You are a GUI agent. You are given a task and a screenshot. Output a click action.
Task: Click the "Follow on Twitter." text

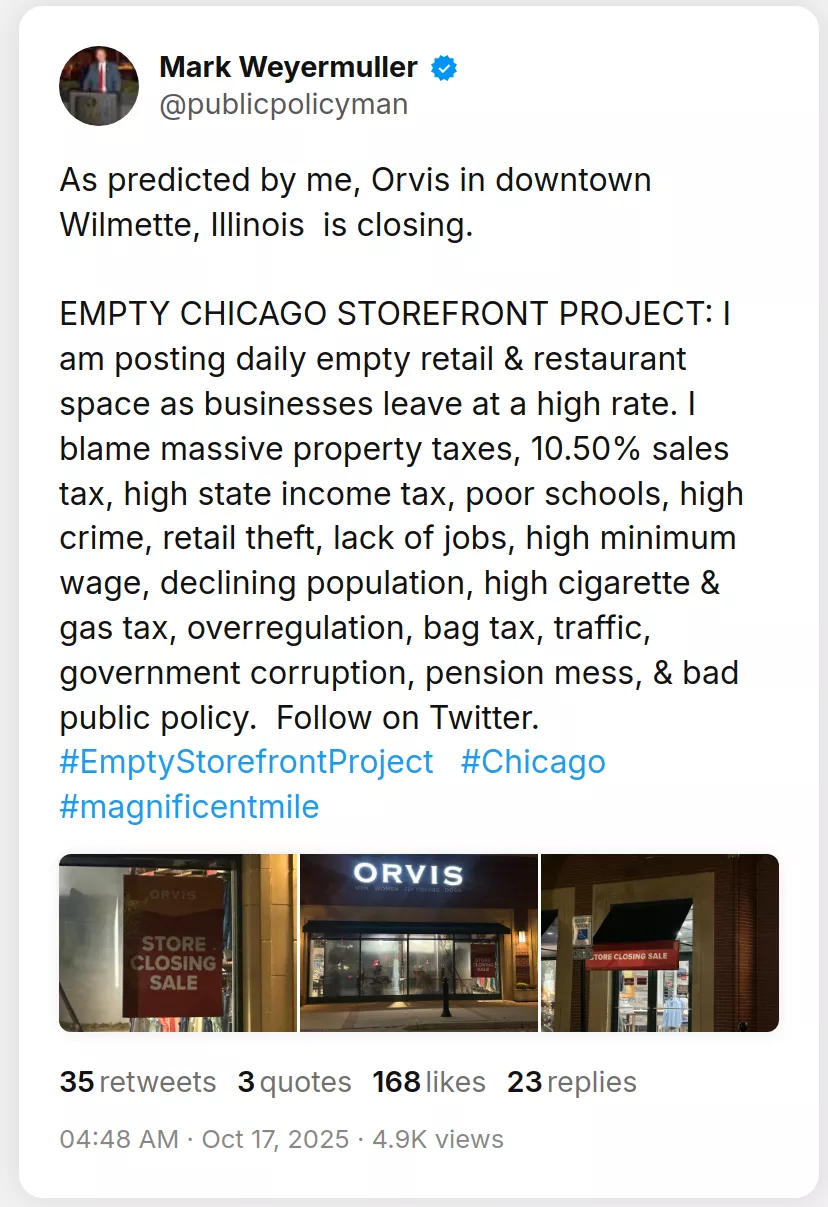(408, 717)
